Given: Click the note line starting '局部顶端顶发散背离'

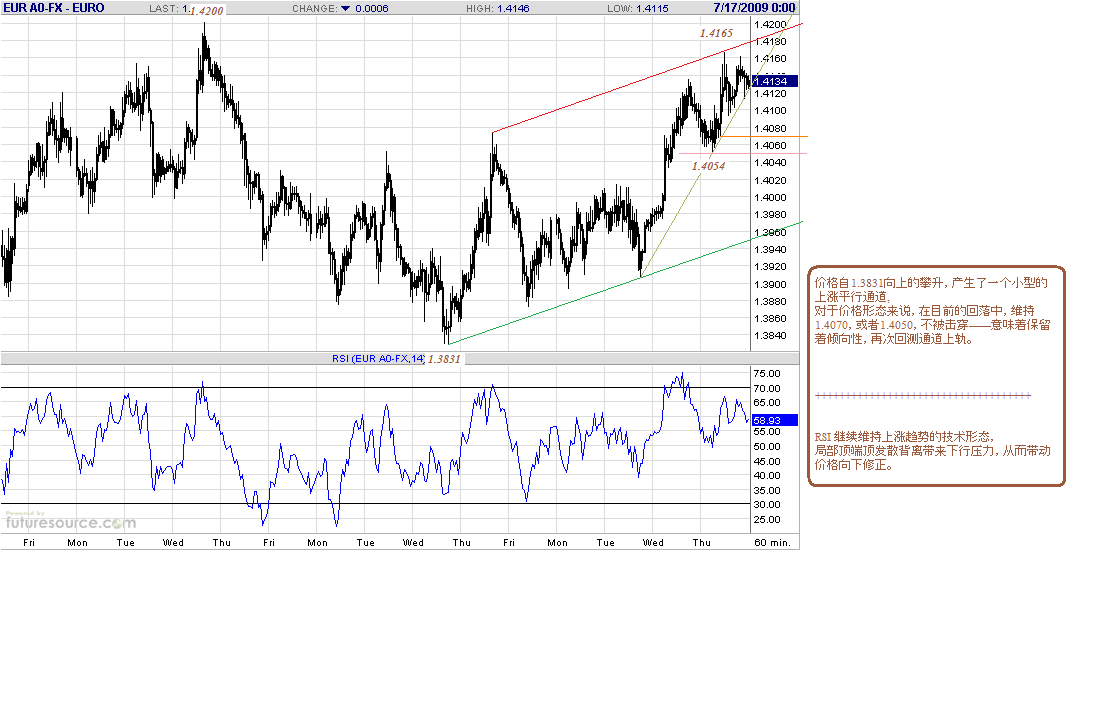Looking at the screenshot, I should 933,451.
